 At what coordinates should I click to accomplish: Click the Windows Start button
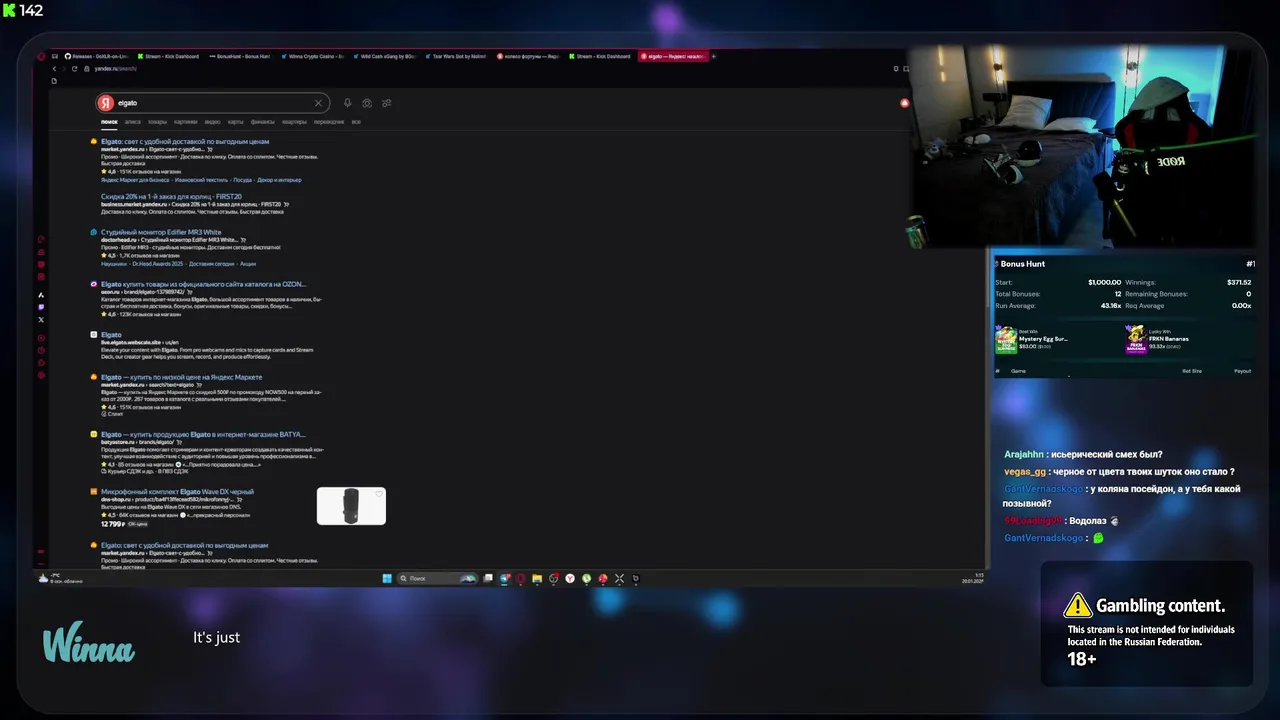(x=386, y=578)
